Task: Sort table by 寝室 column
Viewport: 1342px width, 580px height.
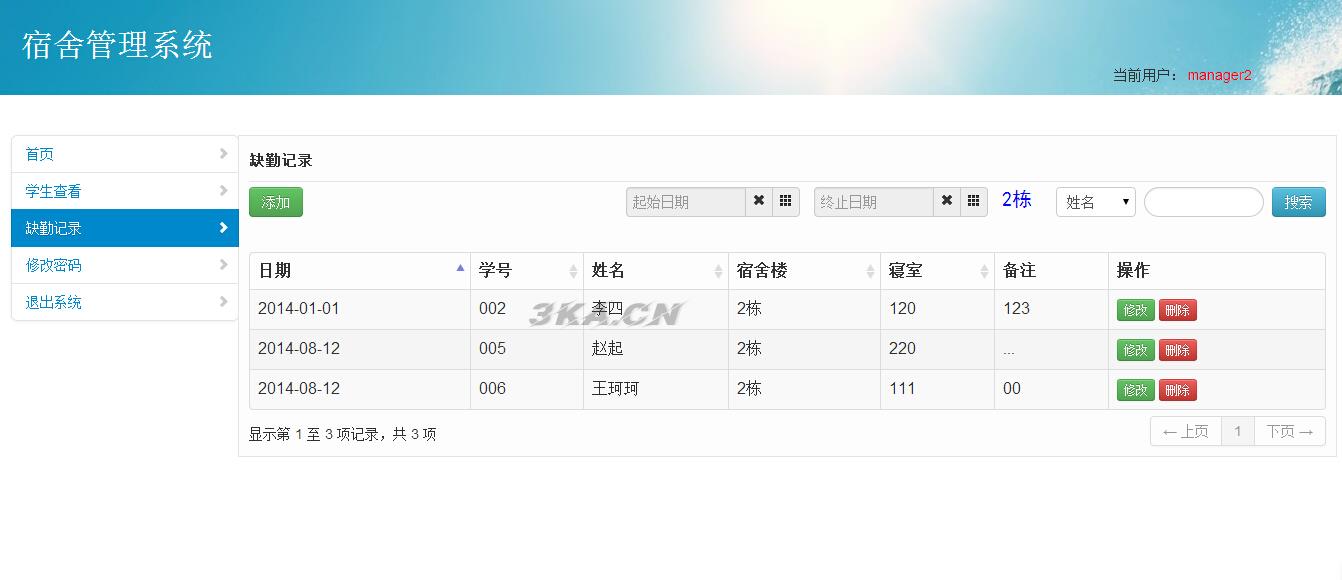Action: (937, 270)
